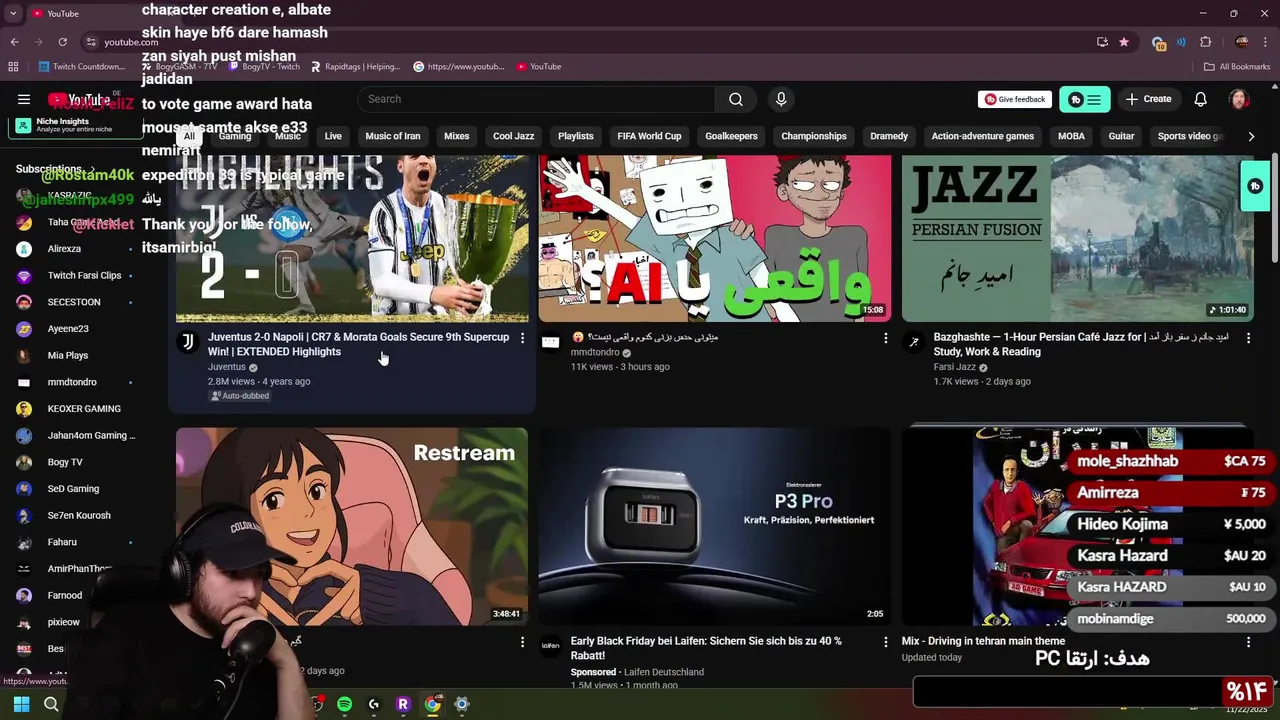Select the MOBA chip
This screenshot has height=720, width=1280.
[1071, 136]
